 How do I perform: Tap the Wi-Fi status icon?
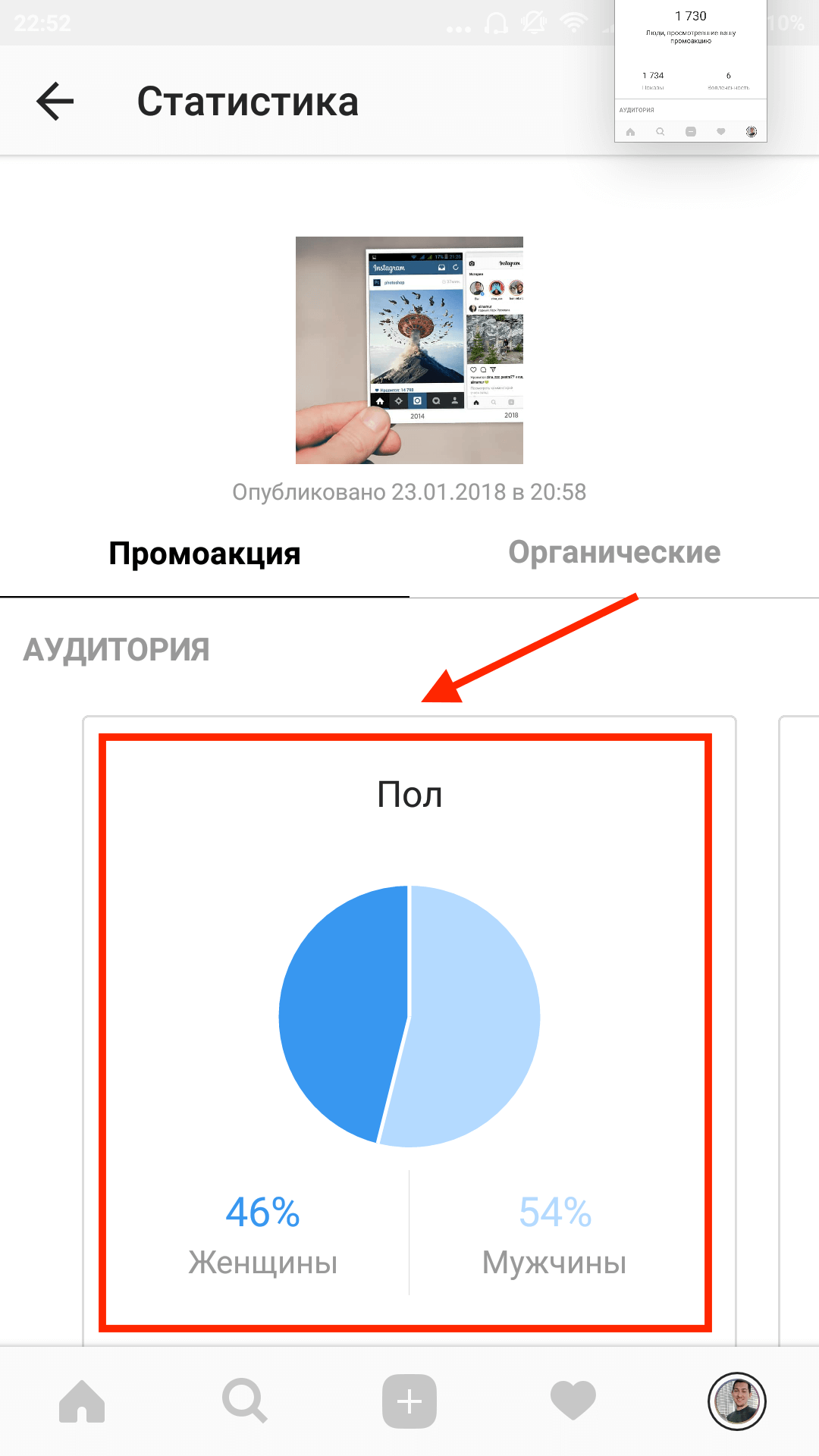click(x=574, y=24)
